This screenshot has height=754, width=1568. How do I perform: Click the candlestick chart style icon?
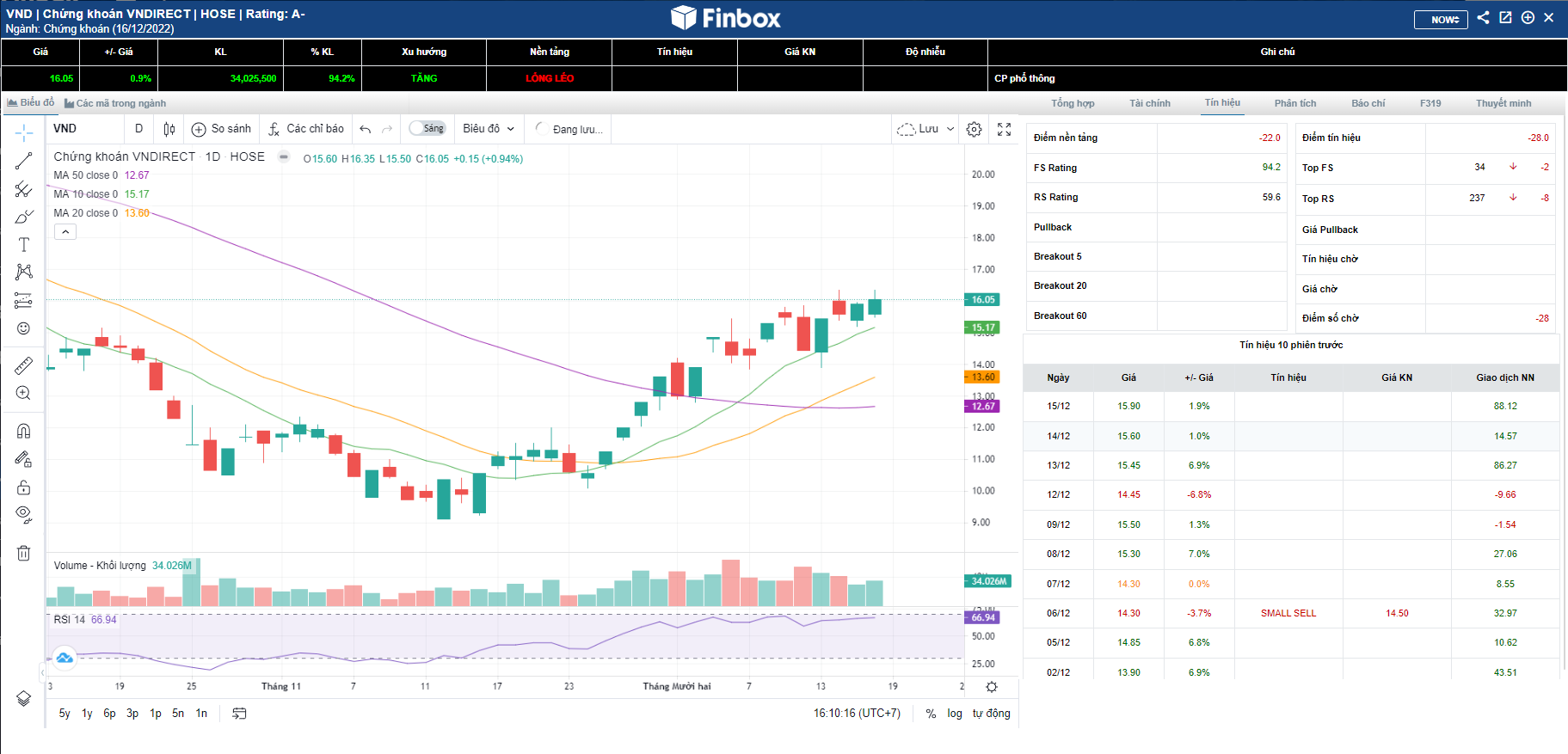pyautogui.click(x=169, y=129)
